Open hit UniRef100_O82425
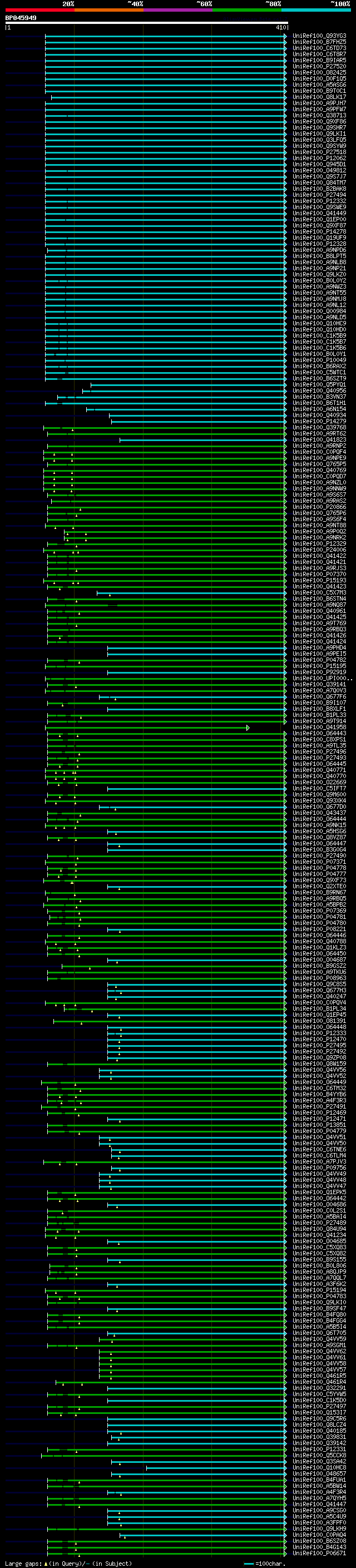 coord(319,72)
